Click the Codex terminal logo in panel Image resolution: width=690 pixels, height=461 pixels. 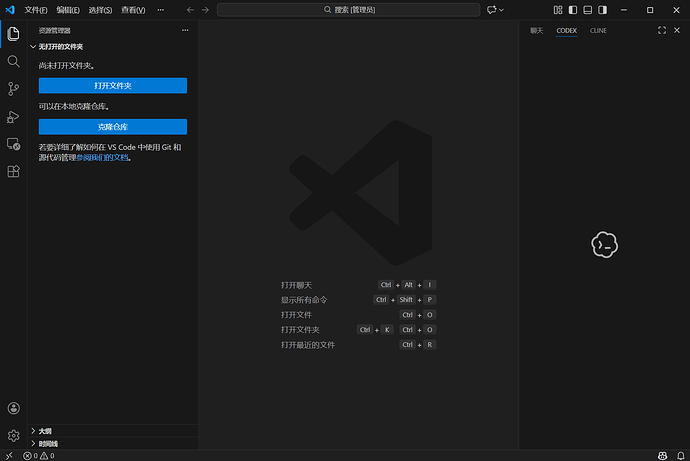605,245
